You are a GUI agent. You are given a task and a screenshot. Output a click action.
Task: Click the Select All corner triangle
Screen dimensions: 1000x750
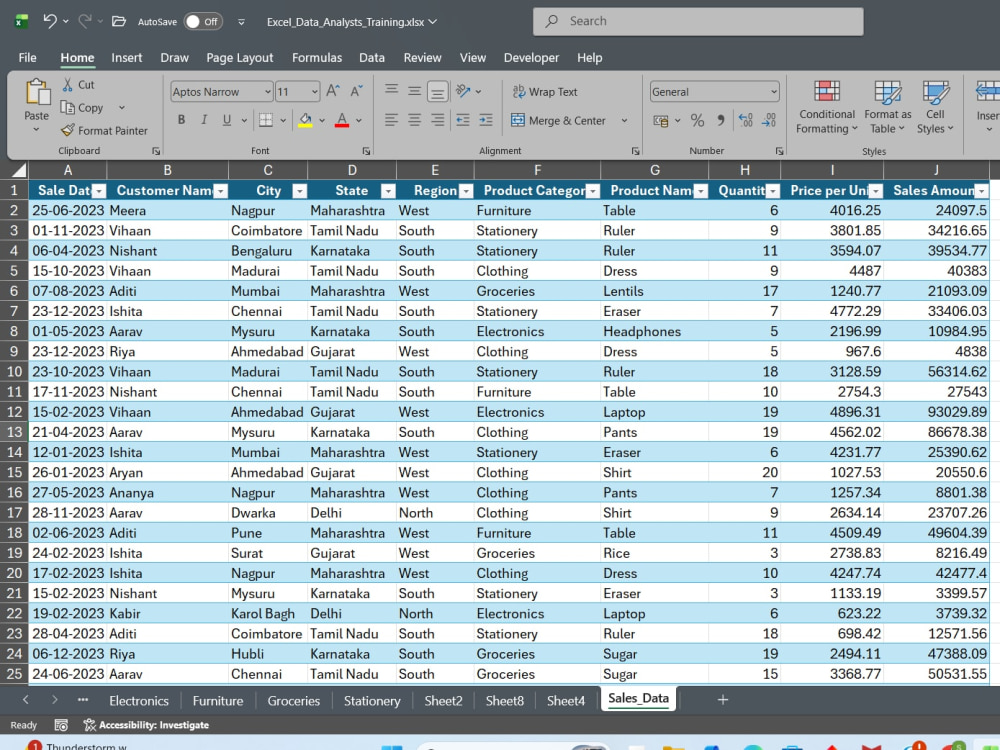click(x=18, y=170)
